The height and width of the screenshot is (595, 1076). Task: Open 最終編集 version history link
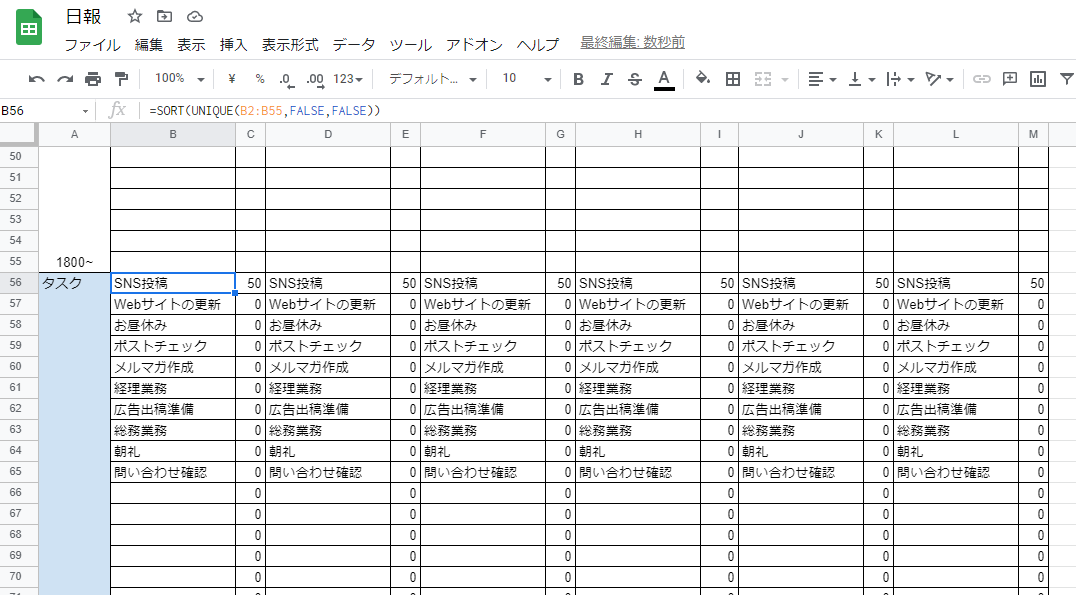(x=633, y=43)
